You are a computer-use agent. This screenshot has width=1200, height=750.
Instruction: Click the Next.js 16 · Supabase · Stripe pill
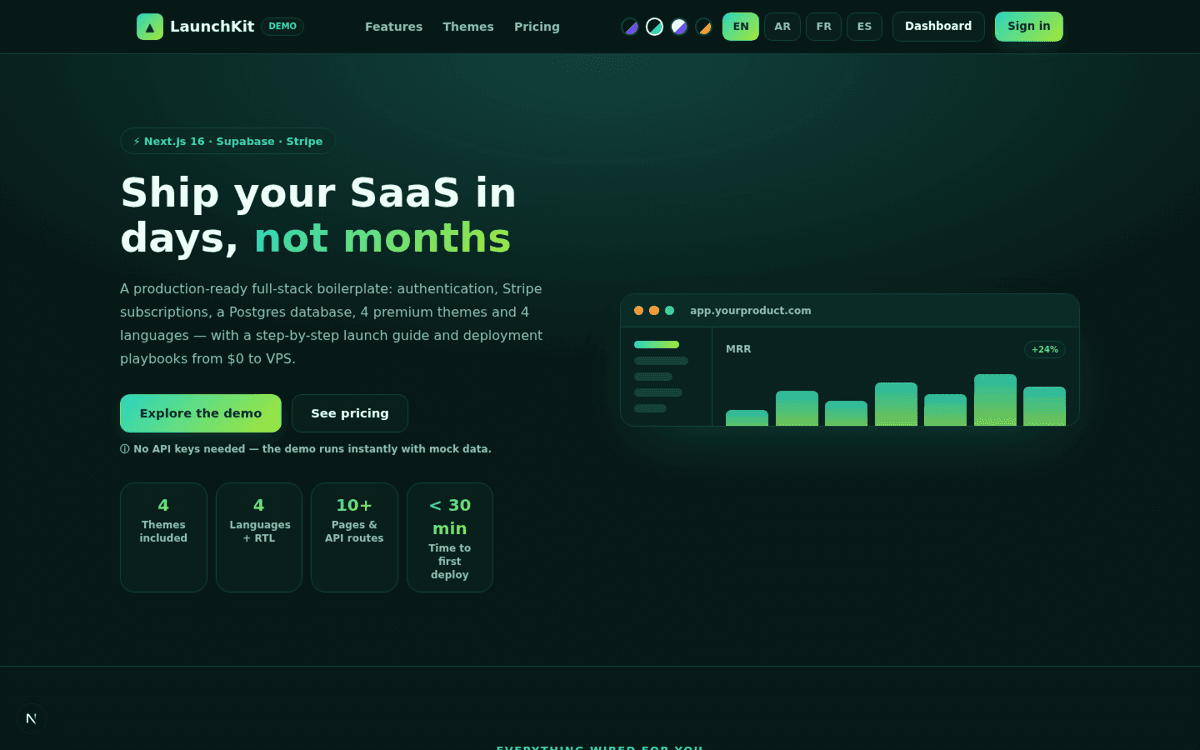(x=228, y=141)
